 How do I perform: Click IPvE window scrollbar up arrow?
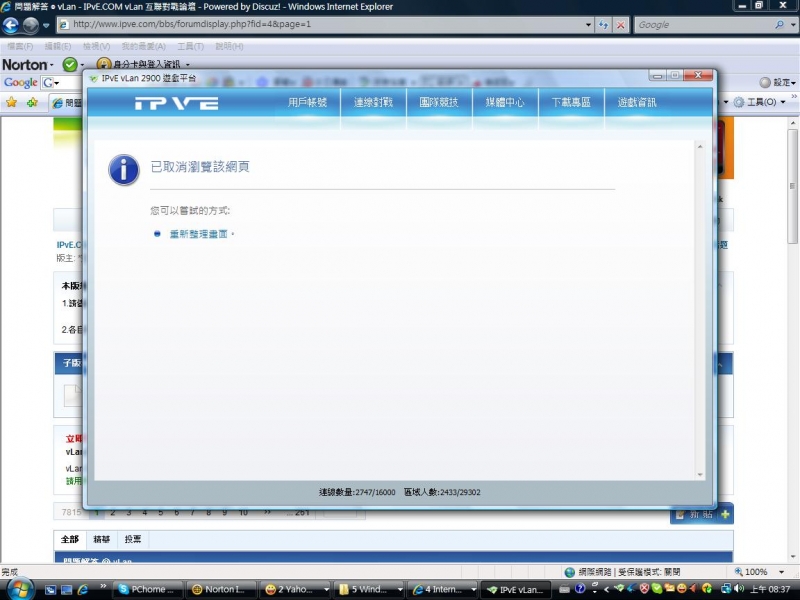[700, 147]
